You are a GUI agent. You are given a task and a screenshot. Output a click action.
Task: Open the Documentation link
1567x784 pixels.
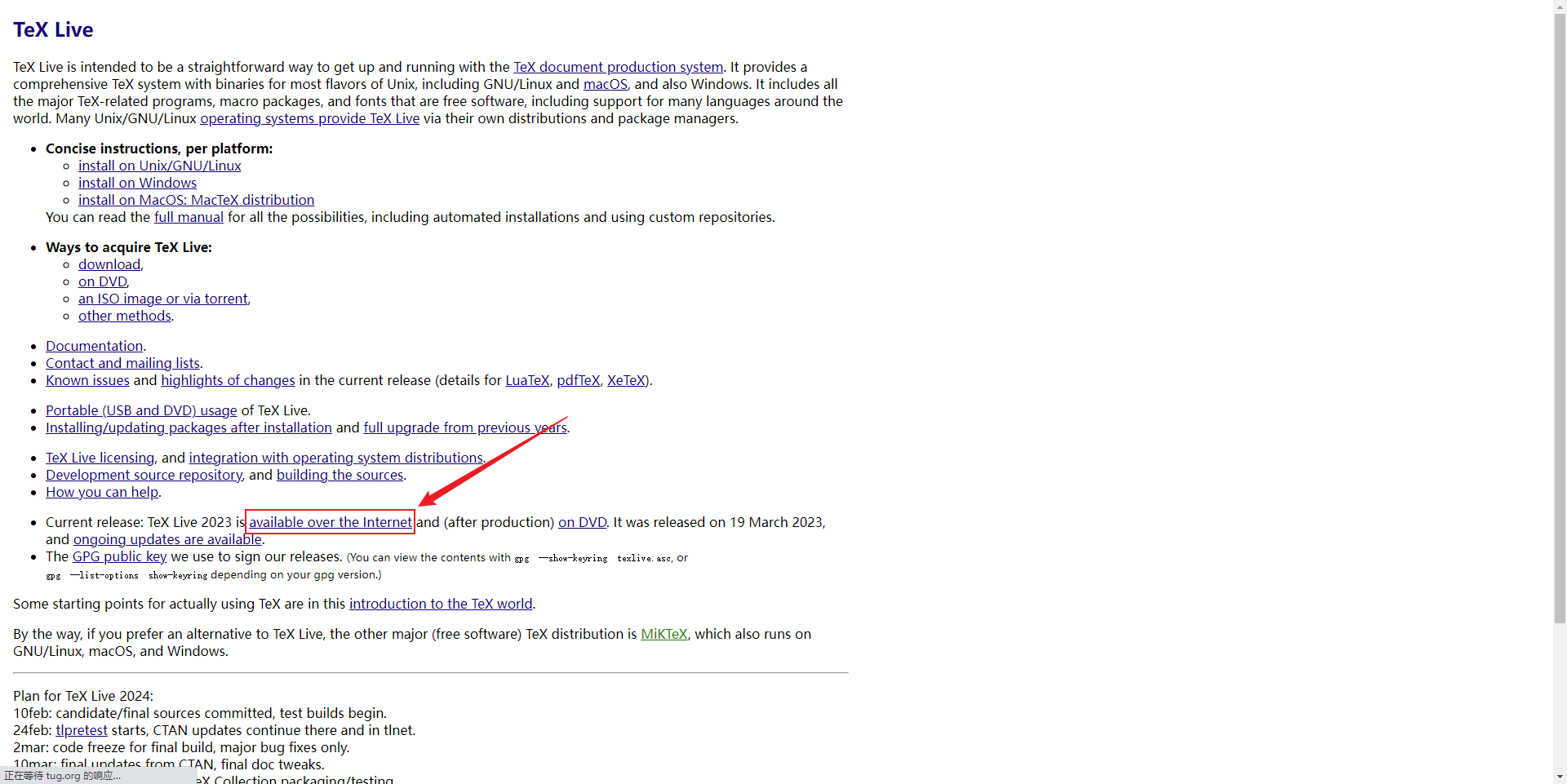94,346
